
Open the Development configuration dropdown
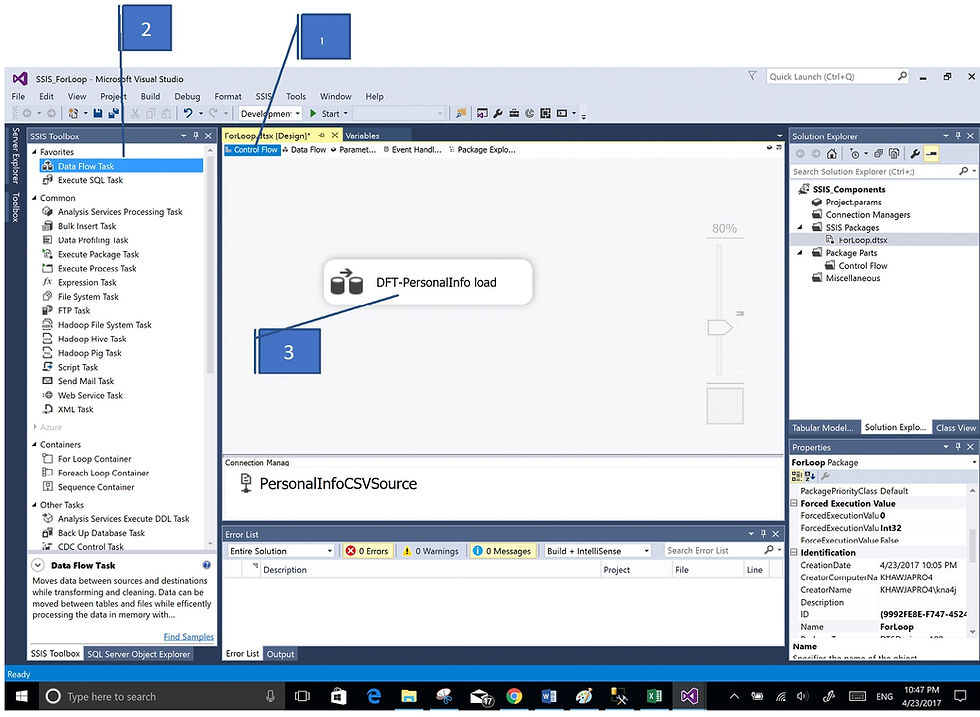point(271,114)
